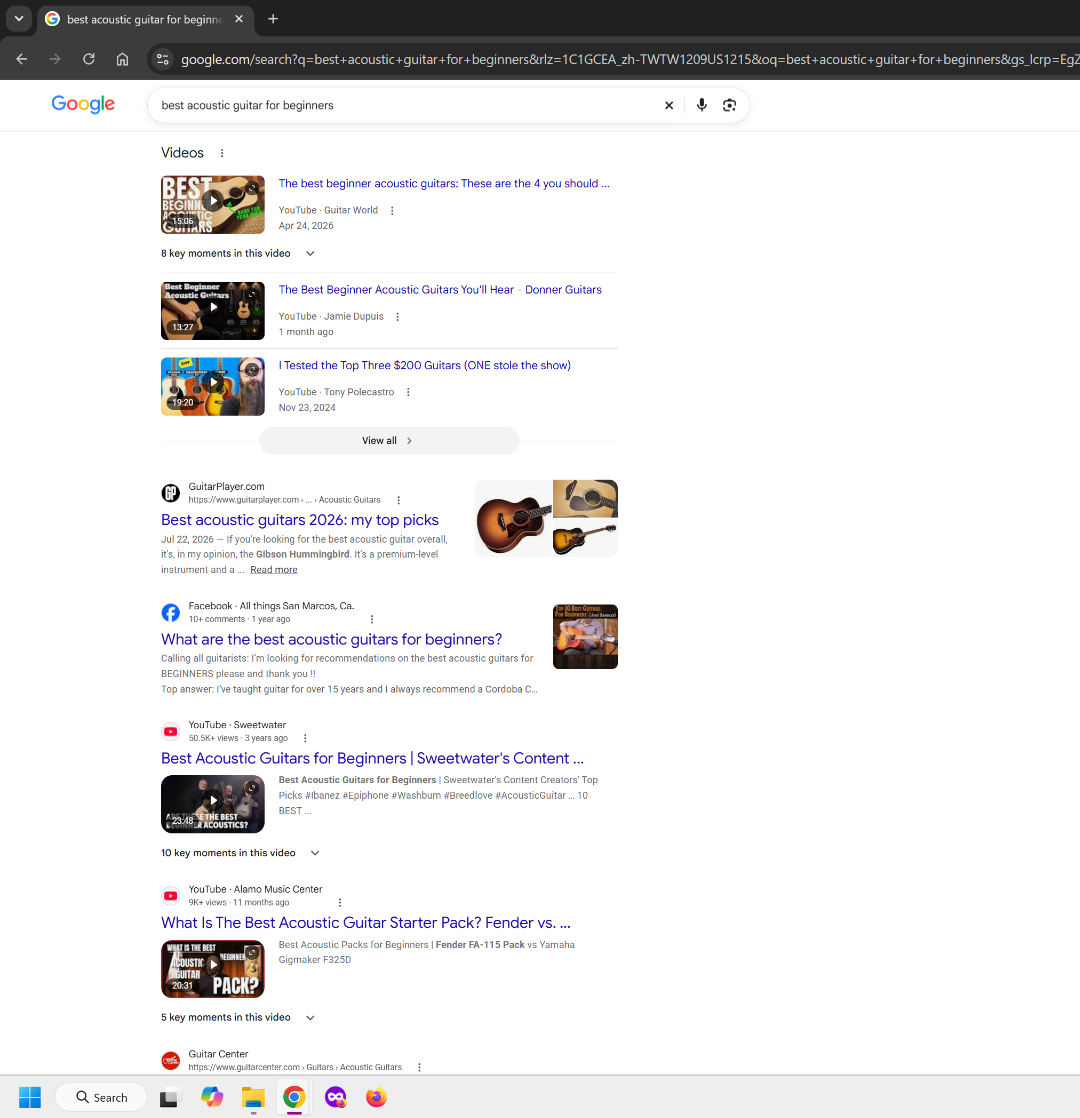Image resolution: width=1080 pixels, height=1118 pixels.
Task: Click YouTube favicon for Alamo Music Center
Action: (170, 896)
